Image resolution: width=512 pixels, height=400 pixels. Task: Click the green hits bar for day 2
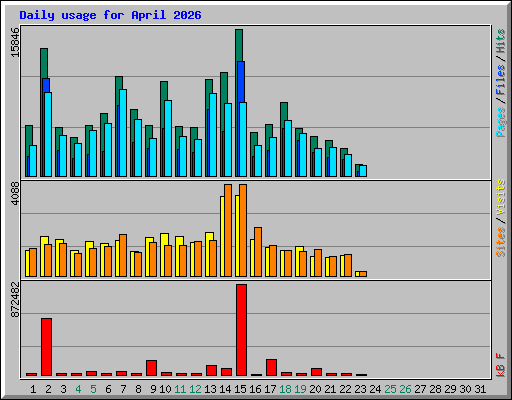tap(44, 63)
